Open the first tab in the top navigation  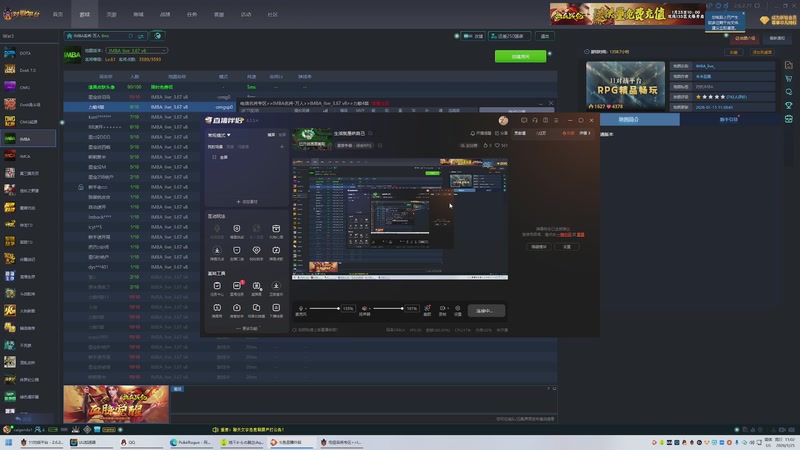click(58, 14)
